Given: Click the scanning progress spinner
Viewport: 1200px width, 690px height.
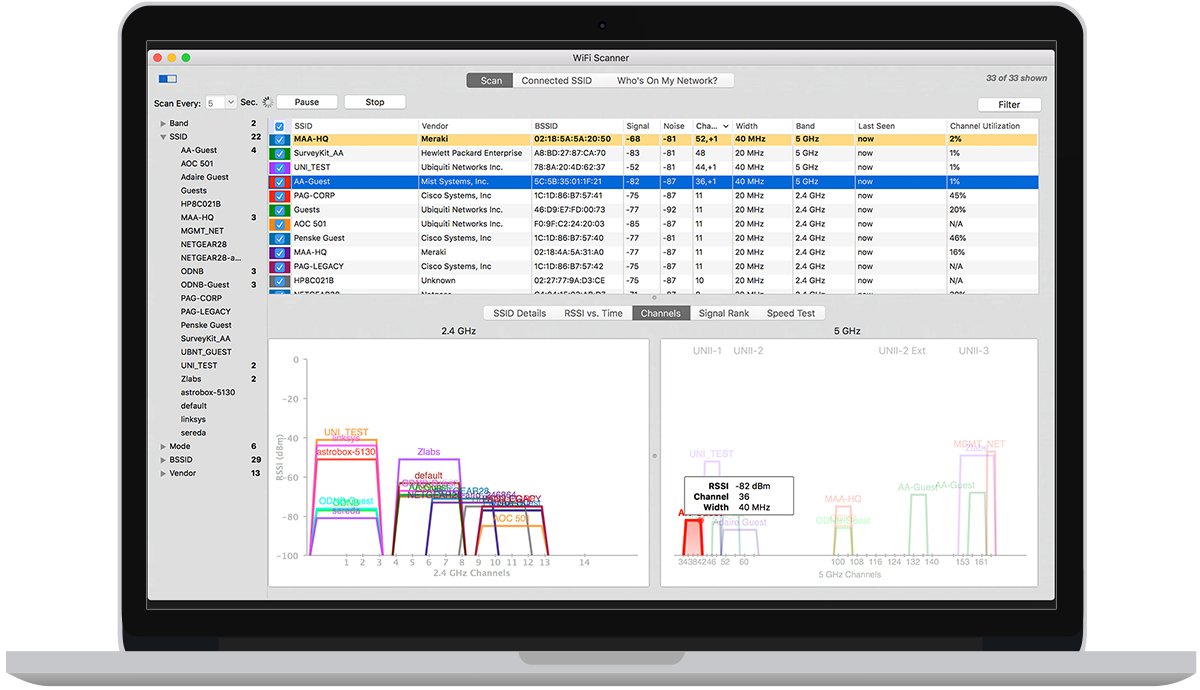Looking at the screenshot, I should tap(267, 102).
